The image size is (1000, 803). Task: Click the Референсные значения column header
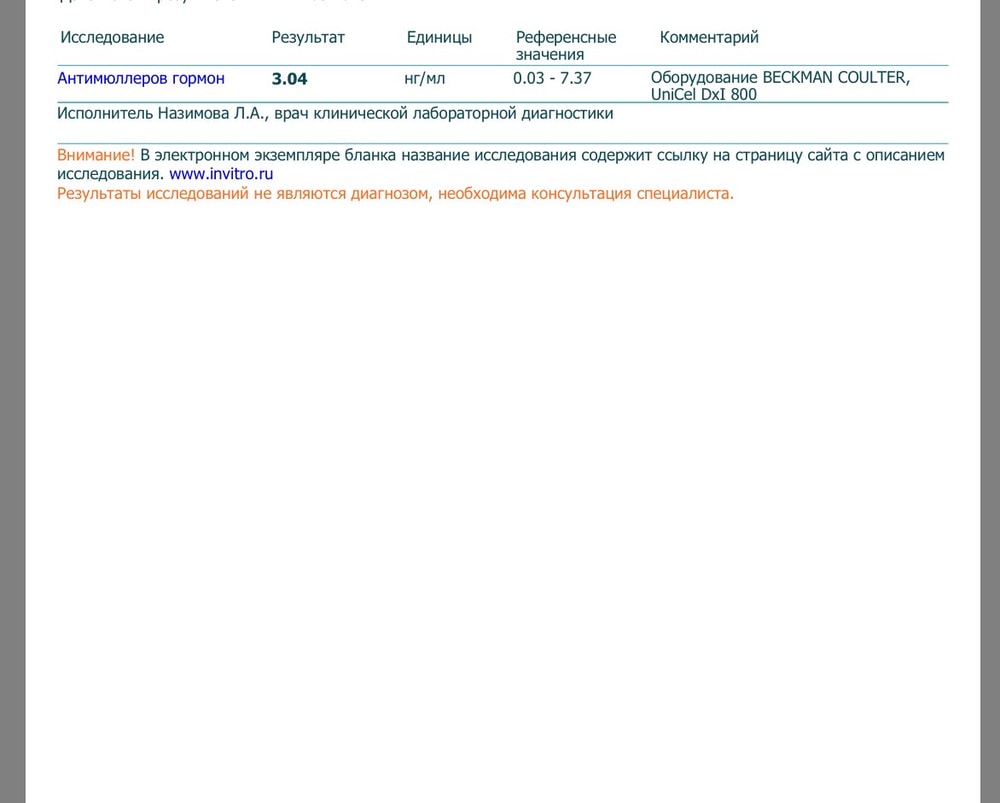(566, 45)
